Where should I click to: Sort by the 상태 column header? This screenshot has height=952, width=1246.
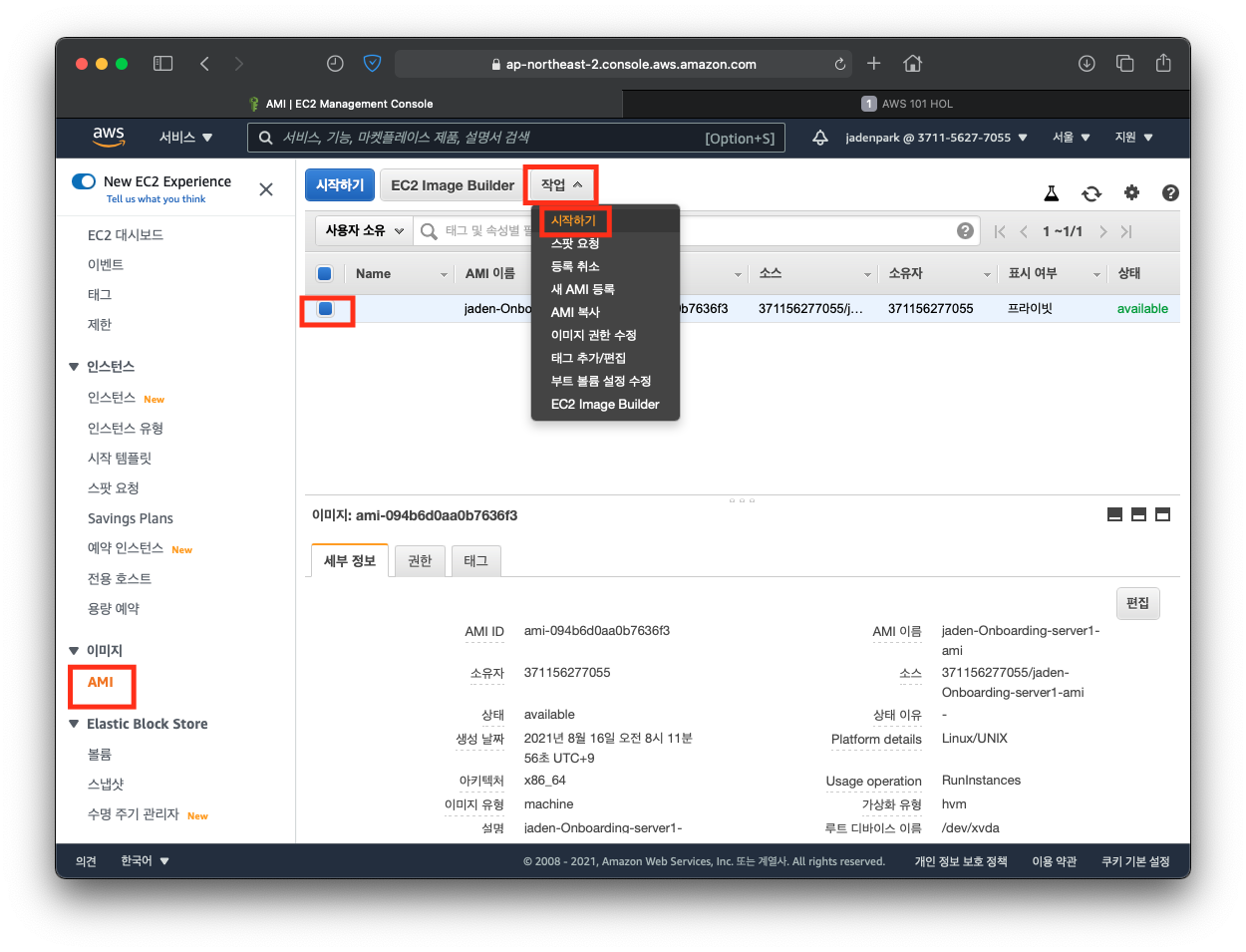point(1129,273)
